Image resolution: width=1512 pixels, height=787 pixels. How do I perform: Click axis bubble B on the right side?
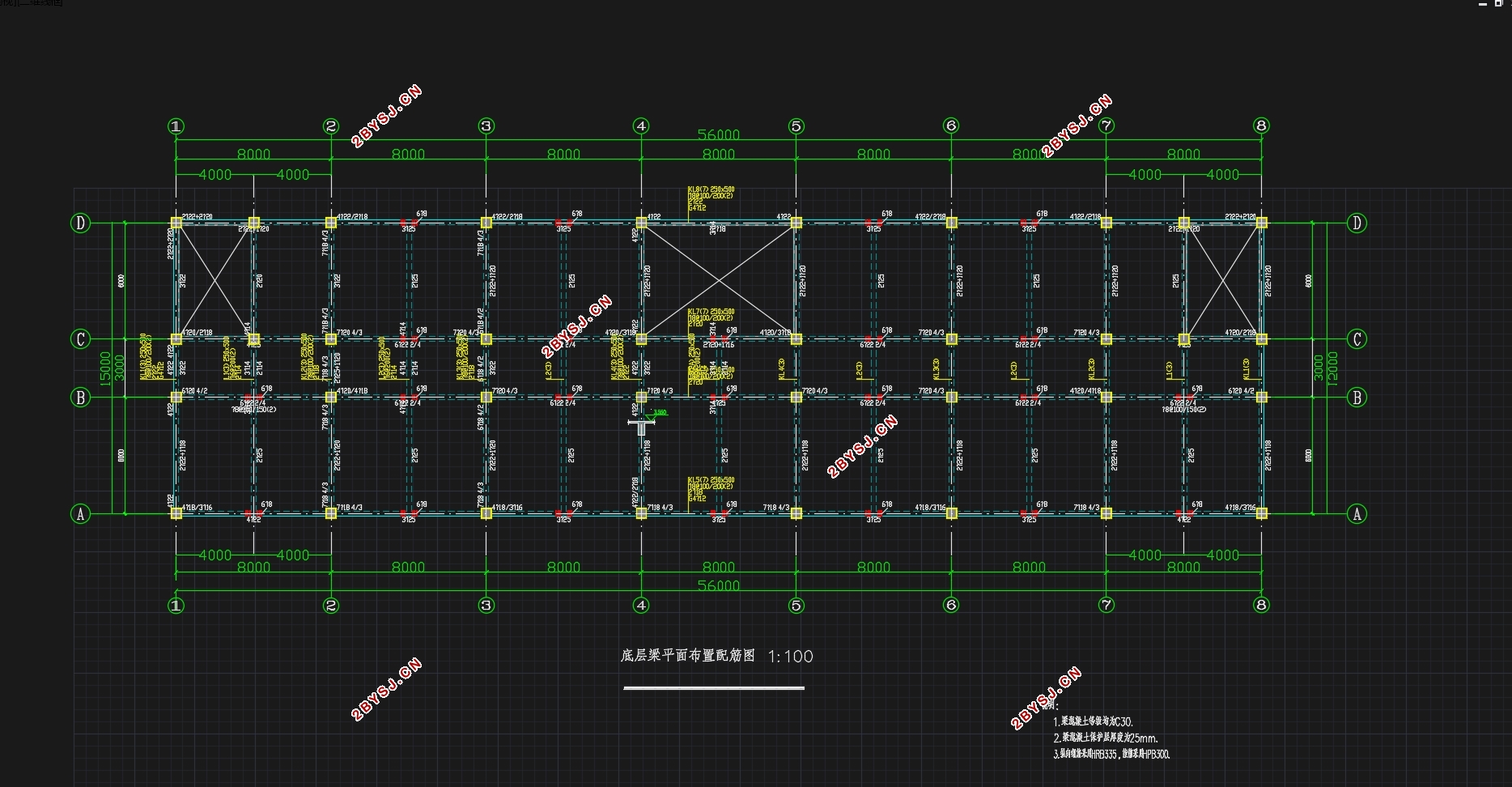pyautogui.click(x=1357, y=397)
